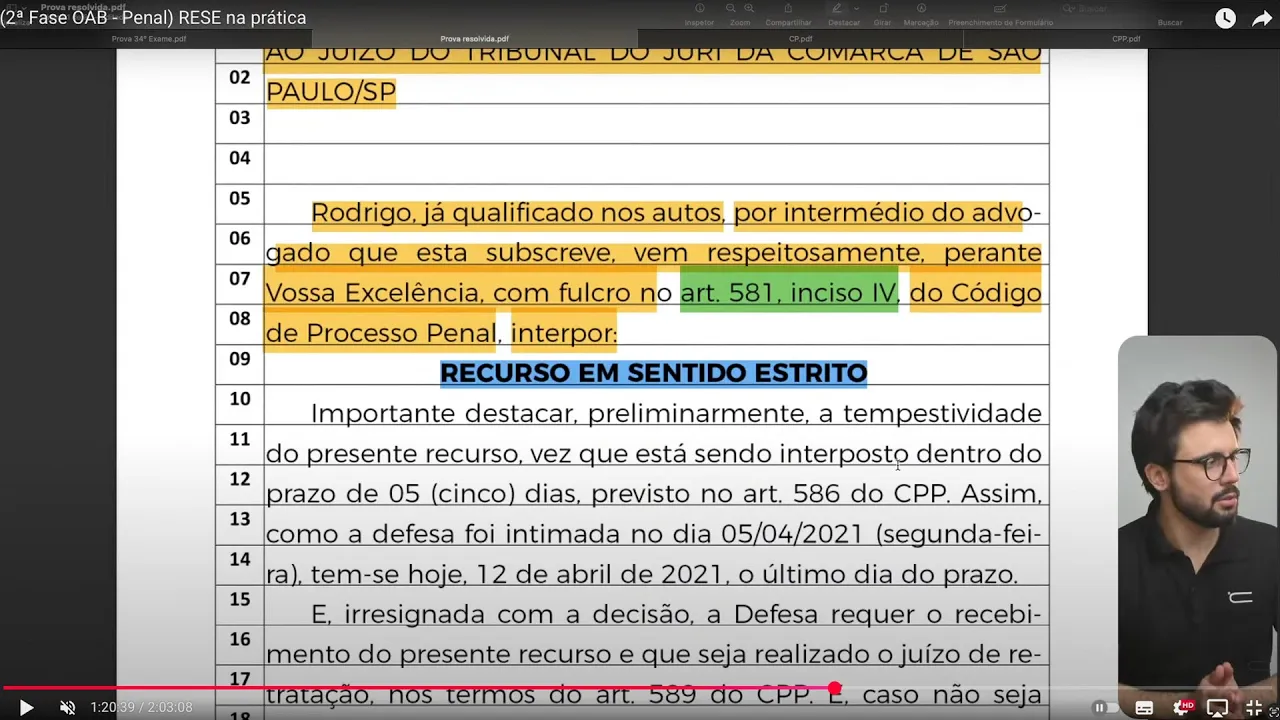Click the elapsed time 1:20:39 display
This screenshot has height=720, width=1280.
click(112, 707)
